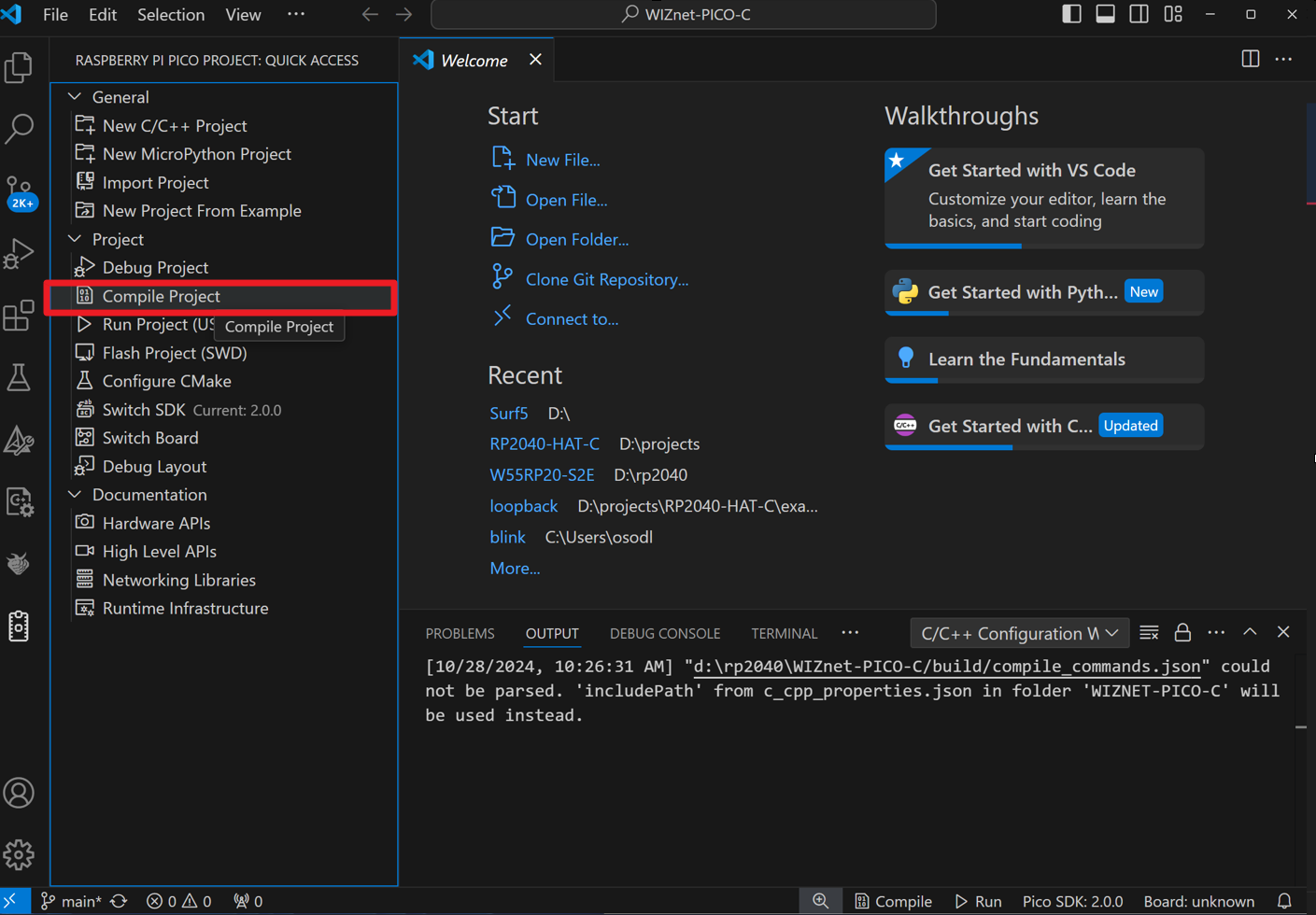Click Clone Git Repository... link
Image resolution: width=1316 pixels, height=915 pixels.
coord(606,279)
